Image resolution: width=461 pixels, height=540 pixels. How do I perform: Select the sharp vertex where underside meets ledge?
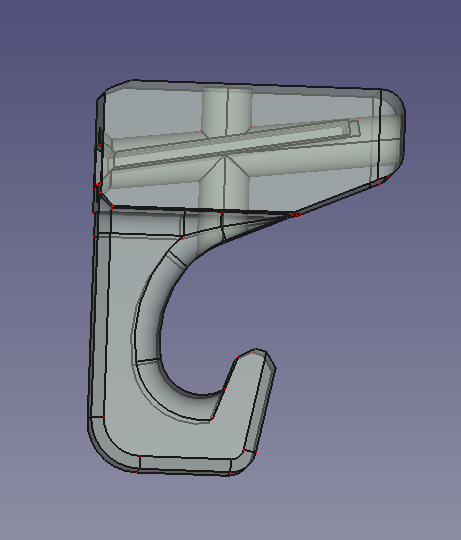click(292, 215)
